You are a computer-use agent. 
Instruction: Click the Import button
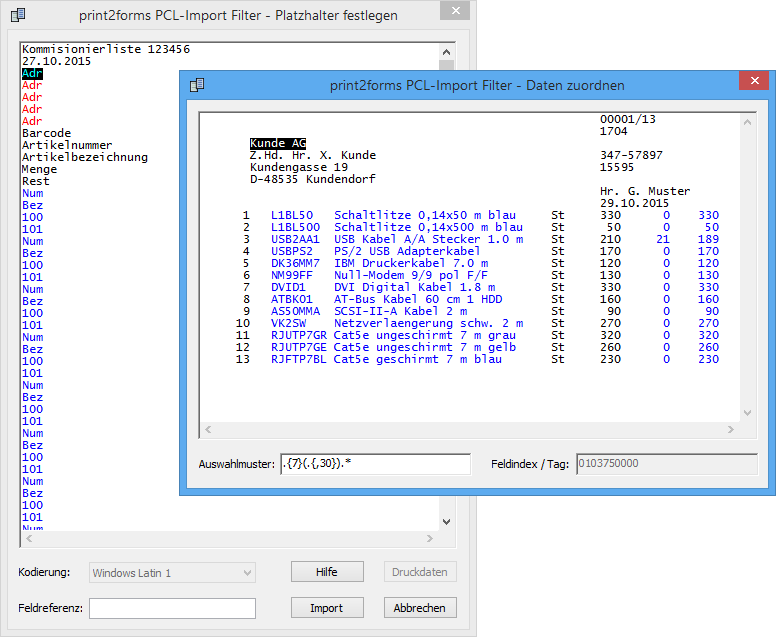point(326,608)
